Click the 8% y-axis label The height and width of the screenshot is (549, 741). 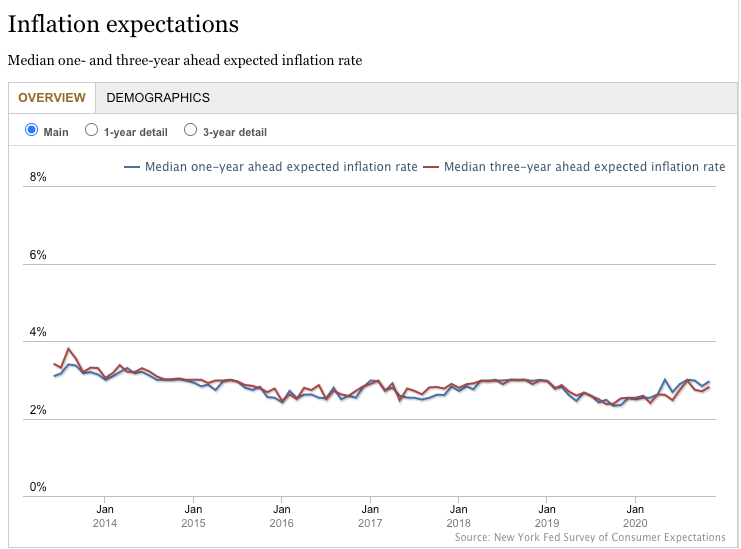(x=39, y=178)
